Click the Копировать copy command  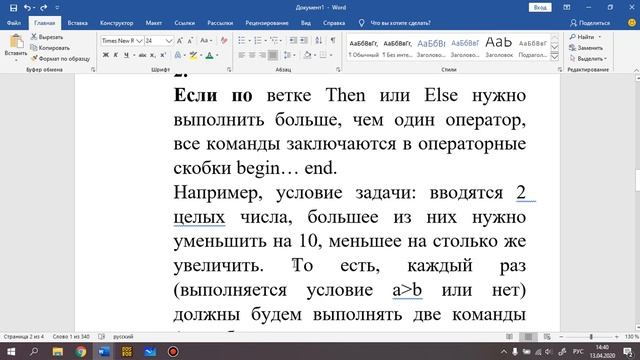click(50, 48)
